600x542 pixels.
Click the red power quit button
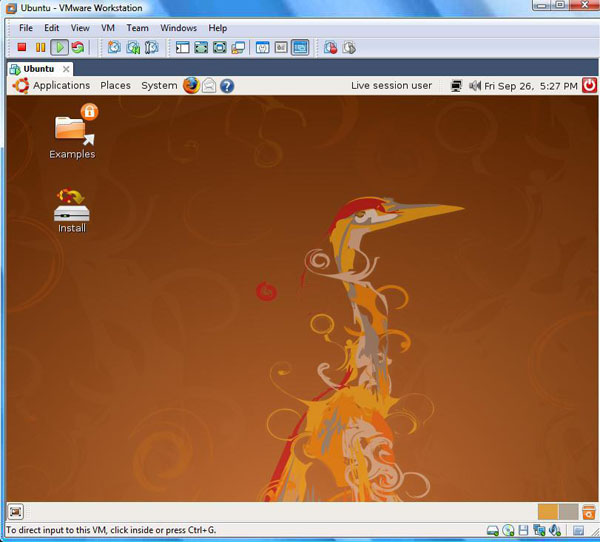click(589, 85)
